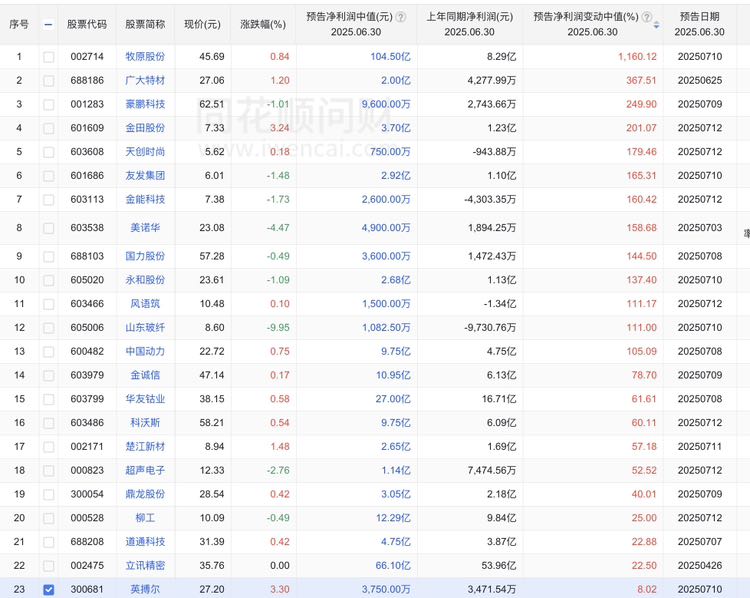This screenshot has width=750, height=598.
Task: Open help icon beside 预告净利润中值(元) header
Action: (x=401, y=17)
